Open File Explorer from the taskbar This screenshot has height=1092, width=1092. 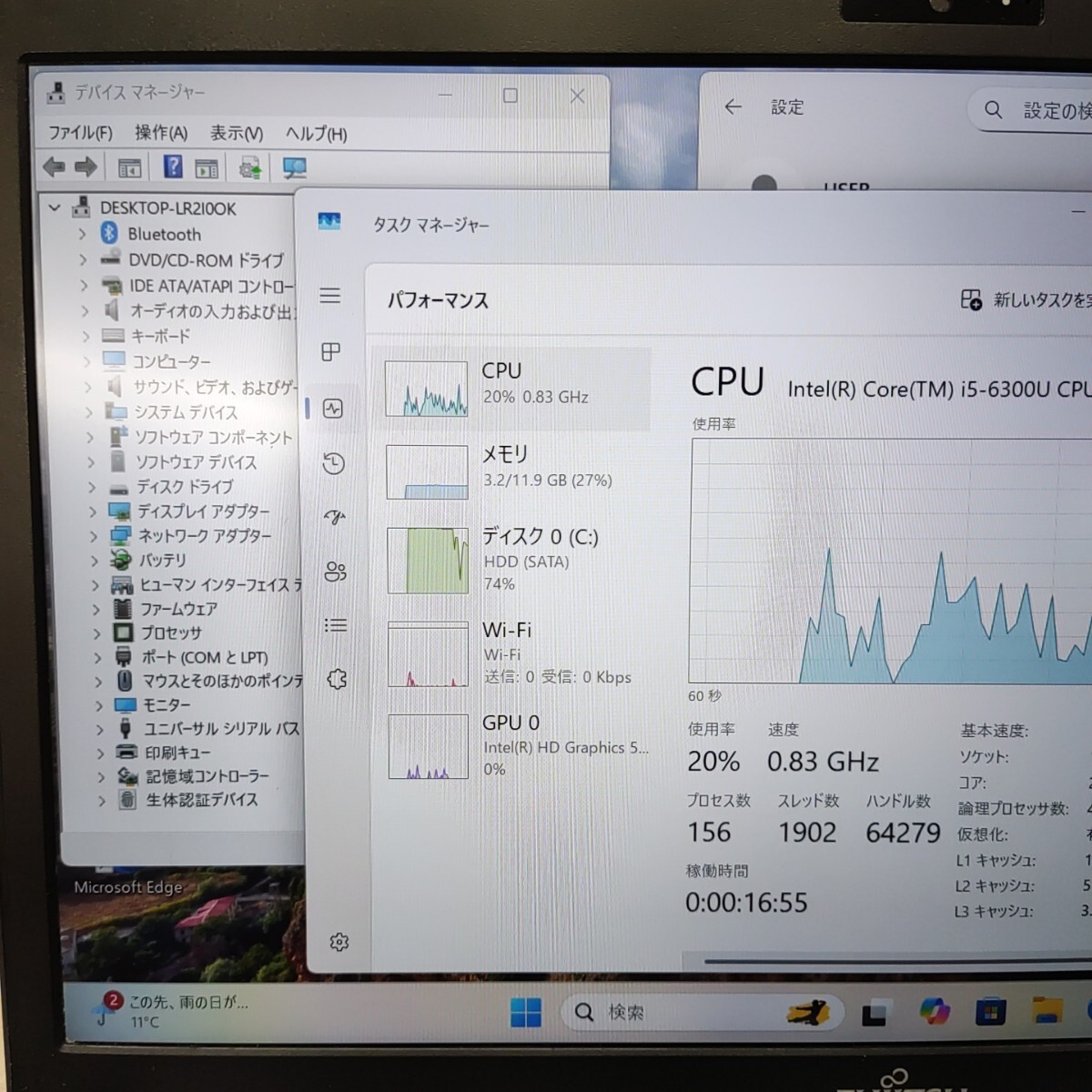point(1047,1010)
